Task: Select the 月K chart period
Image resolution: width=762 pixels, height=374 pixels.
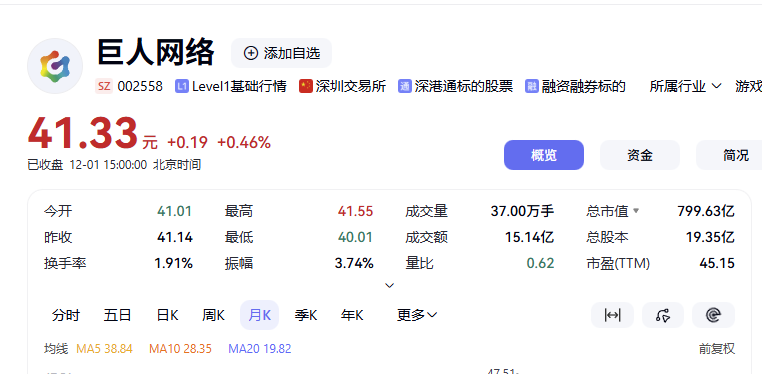Action: [260, 315]
